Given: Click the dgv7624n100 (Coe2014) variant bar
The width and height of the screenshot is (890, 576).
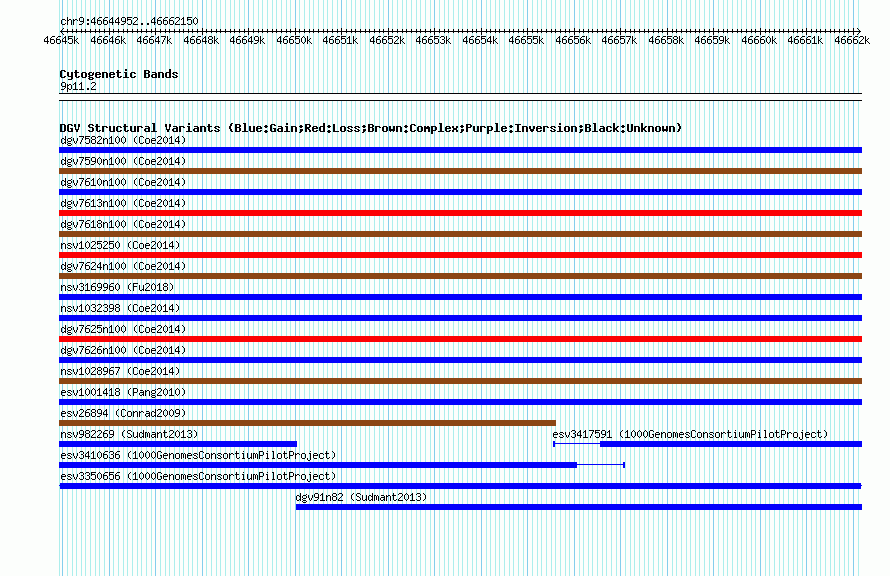Looking at the screenshot, I should click(x=460, y=276).
